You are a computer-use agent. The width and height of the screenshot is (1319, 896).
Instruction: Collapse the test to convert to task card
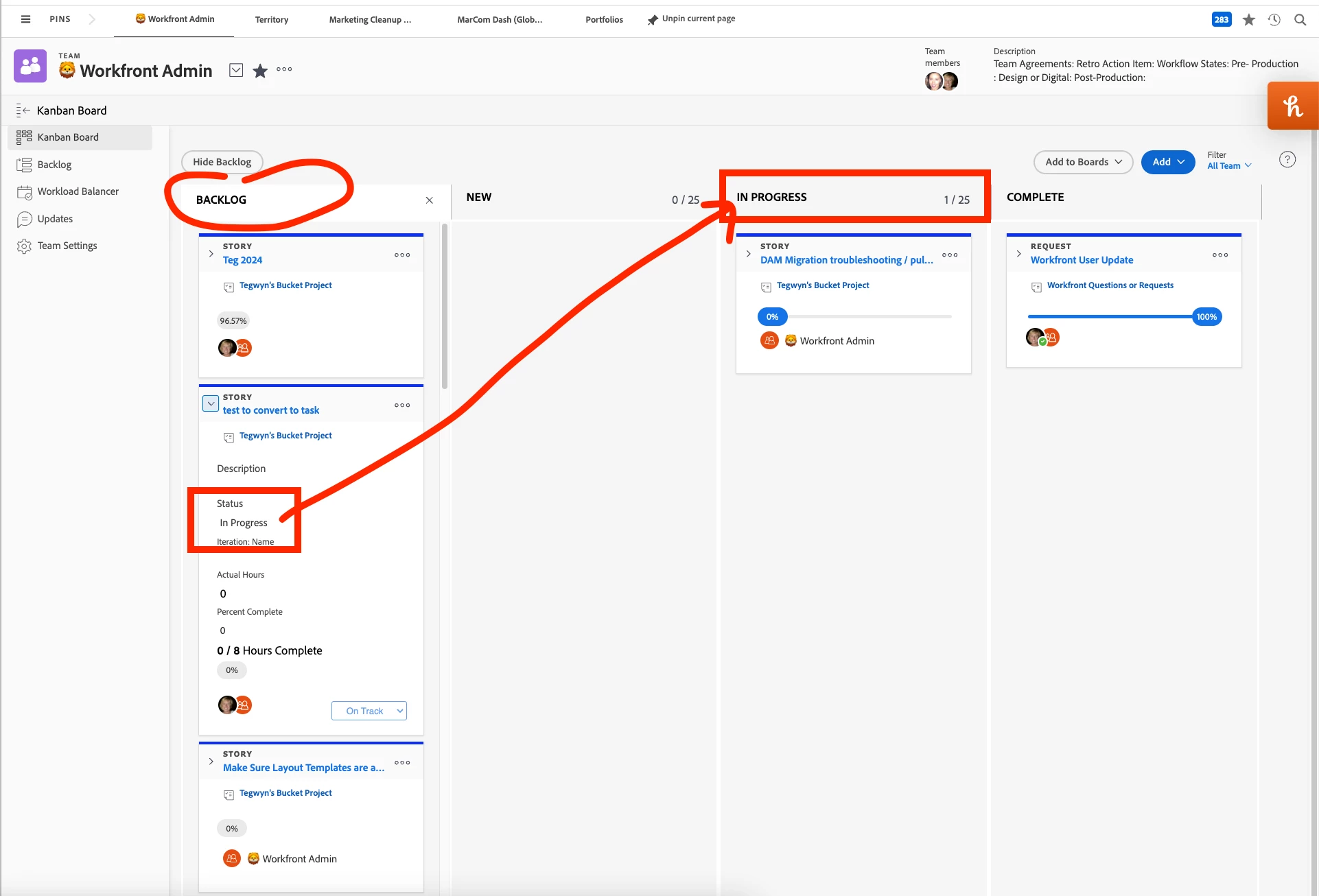[211, 403]
